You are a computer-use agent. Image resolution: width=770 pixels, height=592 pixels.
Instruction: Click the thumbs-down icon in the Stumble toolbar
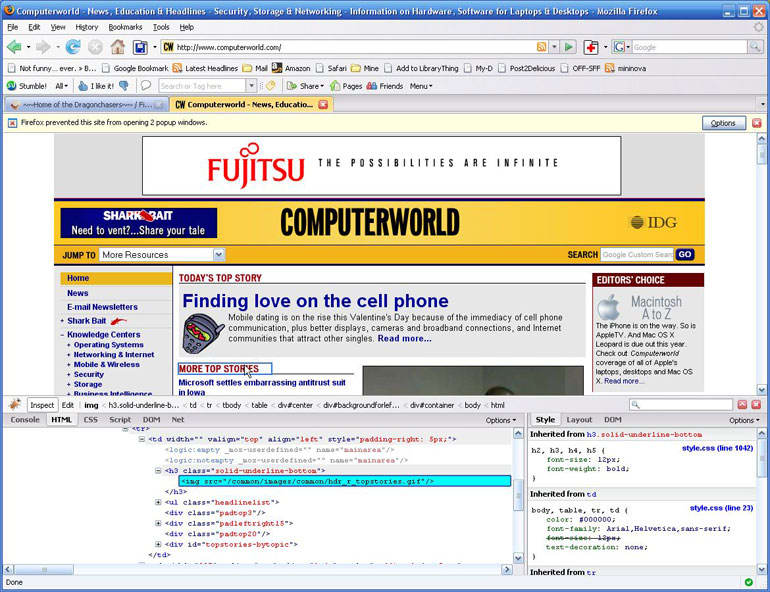[124, 86]
